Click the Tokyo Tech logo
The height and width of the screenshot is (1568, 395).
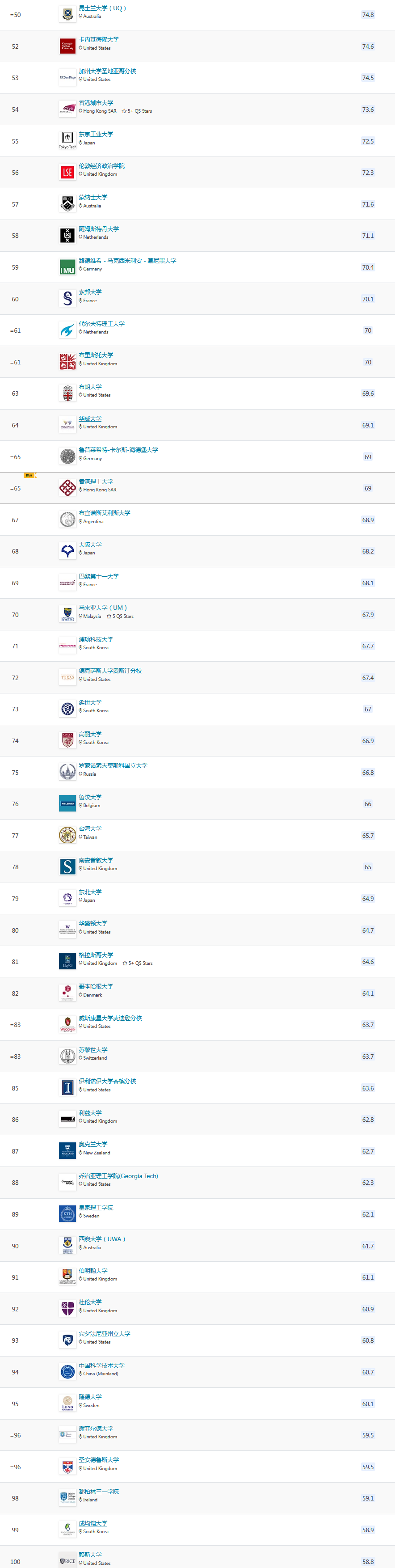tap(67, 140)
